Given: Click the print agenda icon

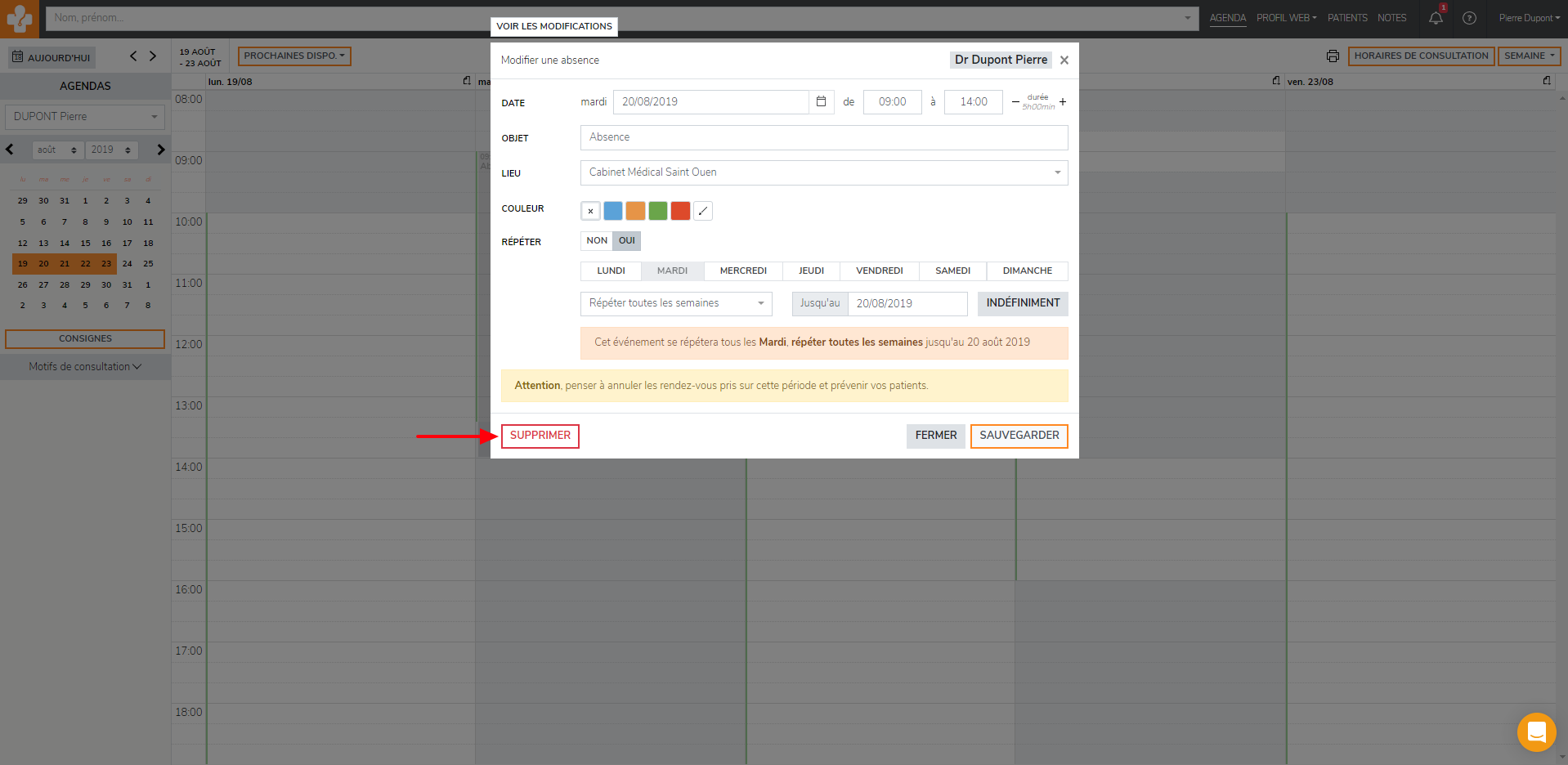Looking at the screenshot, I should coord(1333,56).
